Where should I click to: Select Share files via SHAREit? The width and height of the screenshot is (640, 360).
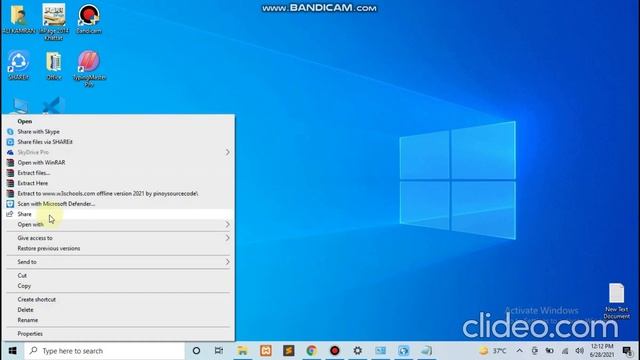(118, 142)
